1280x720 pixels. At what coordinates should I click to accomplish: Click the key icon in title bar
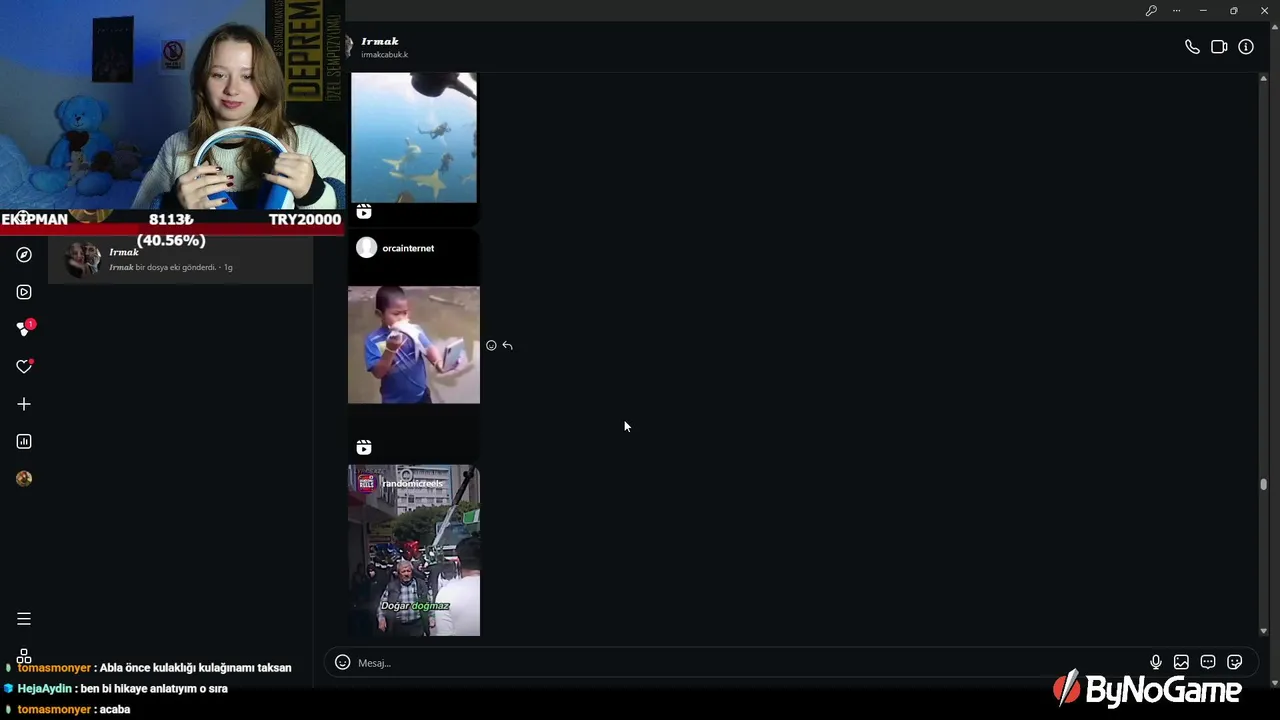1151,10
